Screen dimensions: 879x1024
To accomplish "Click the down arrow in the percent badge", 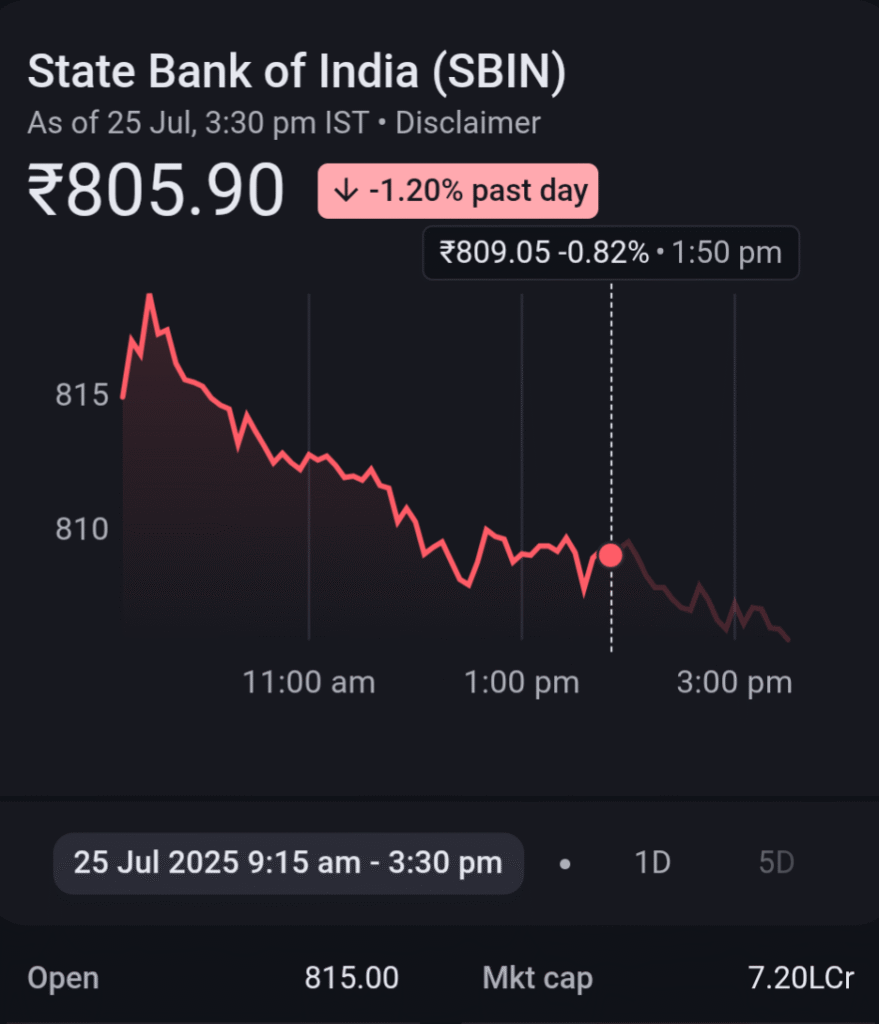I will 345,191.
